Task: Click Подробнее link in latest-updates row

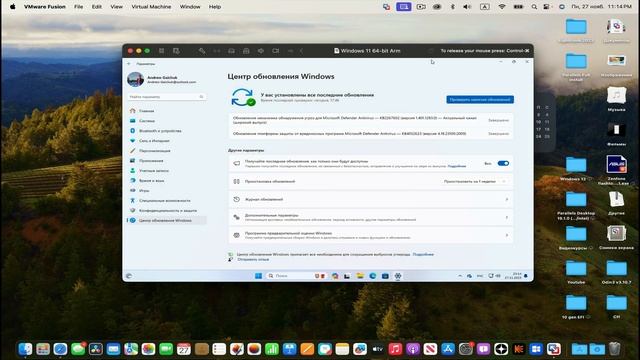Action: [x=457, y=166]
